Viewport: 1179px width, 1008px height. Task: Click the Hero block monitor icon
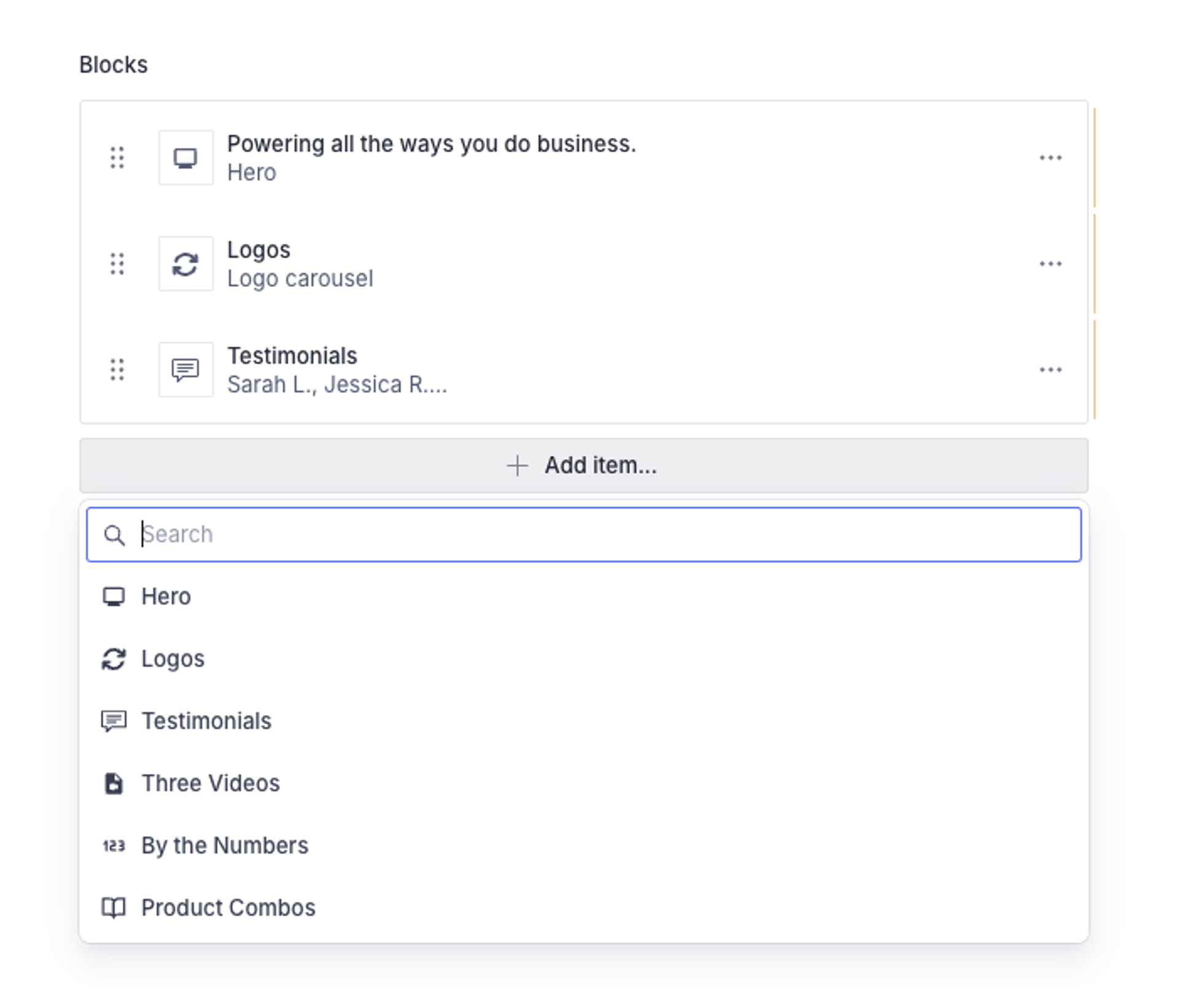185,158
